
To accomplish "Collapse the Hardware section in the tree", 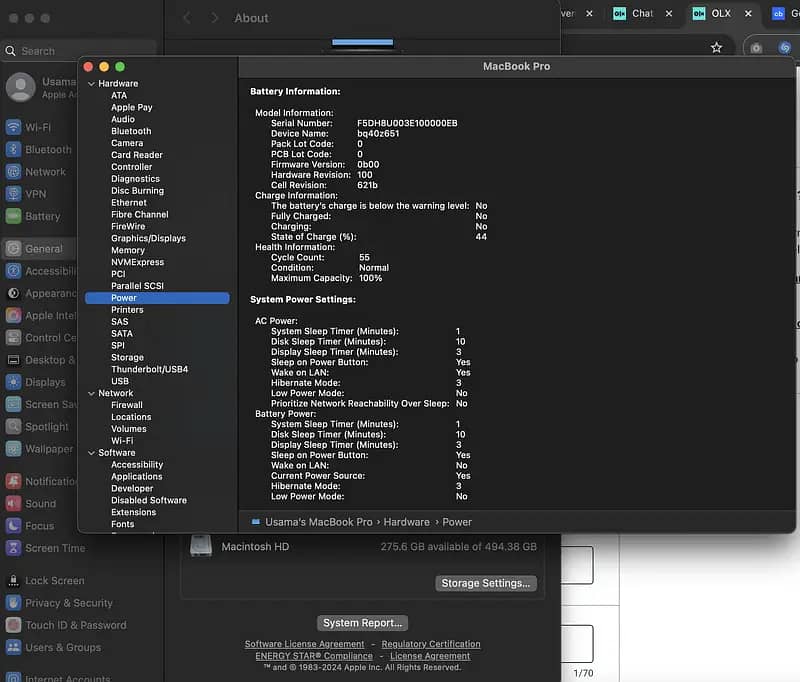I will [91, 84].
